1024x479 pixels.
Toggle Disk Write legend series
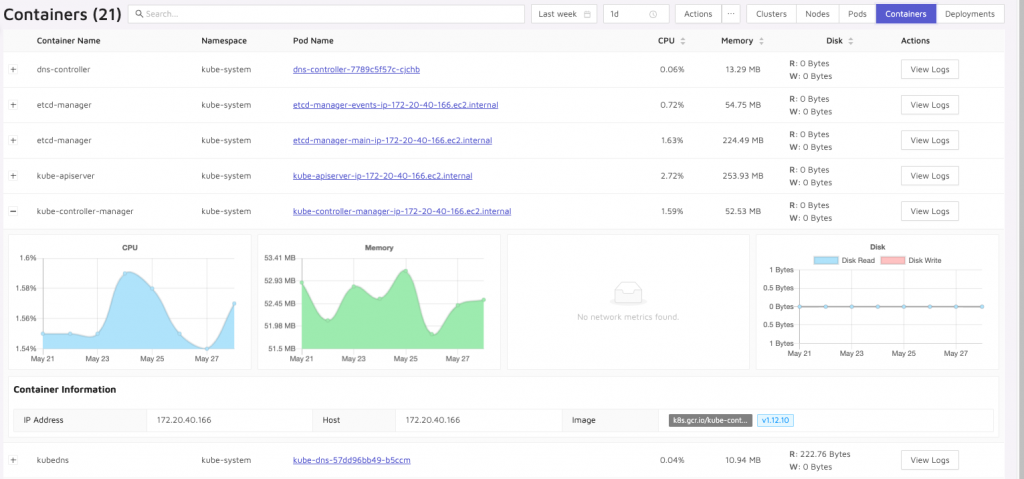[x=911, y=260]
